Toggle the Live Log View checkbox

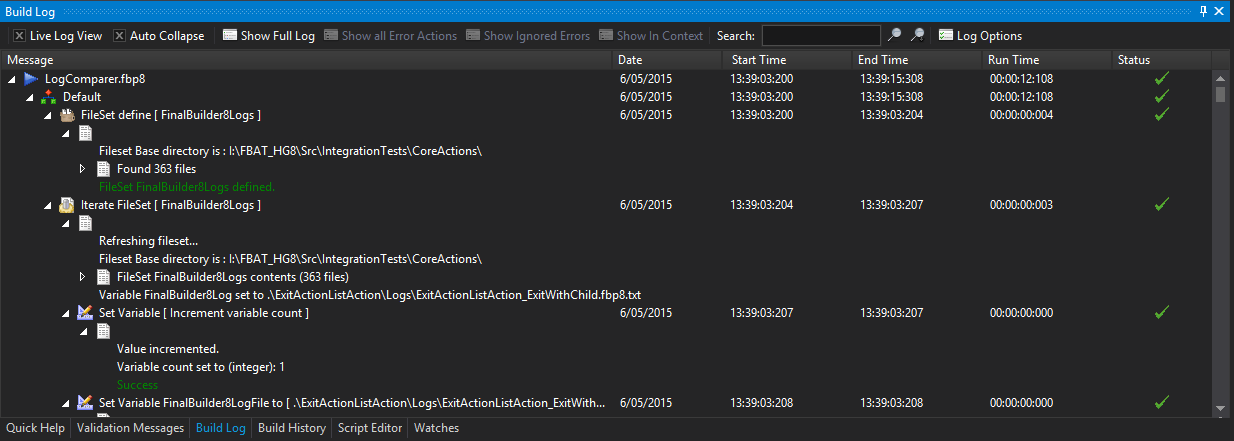tap(19, 35)
